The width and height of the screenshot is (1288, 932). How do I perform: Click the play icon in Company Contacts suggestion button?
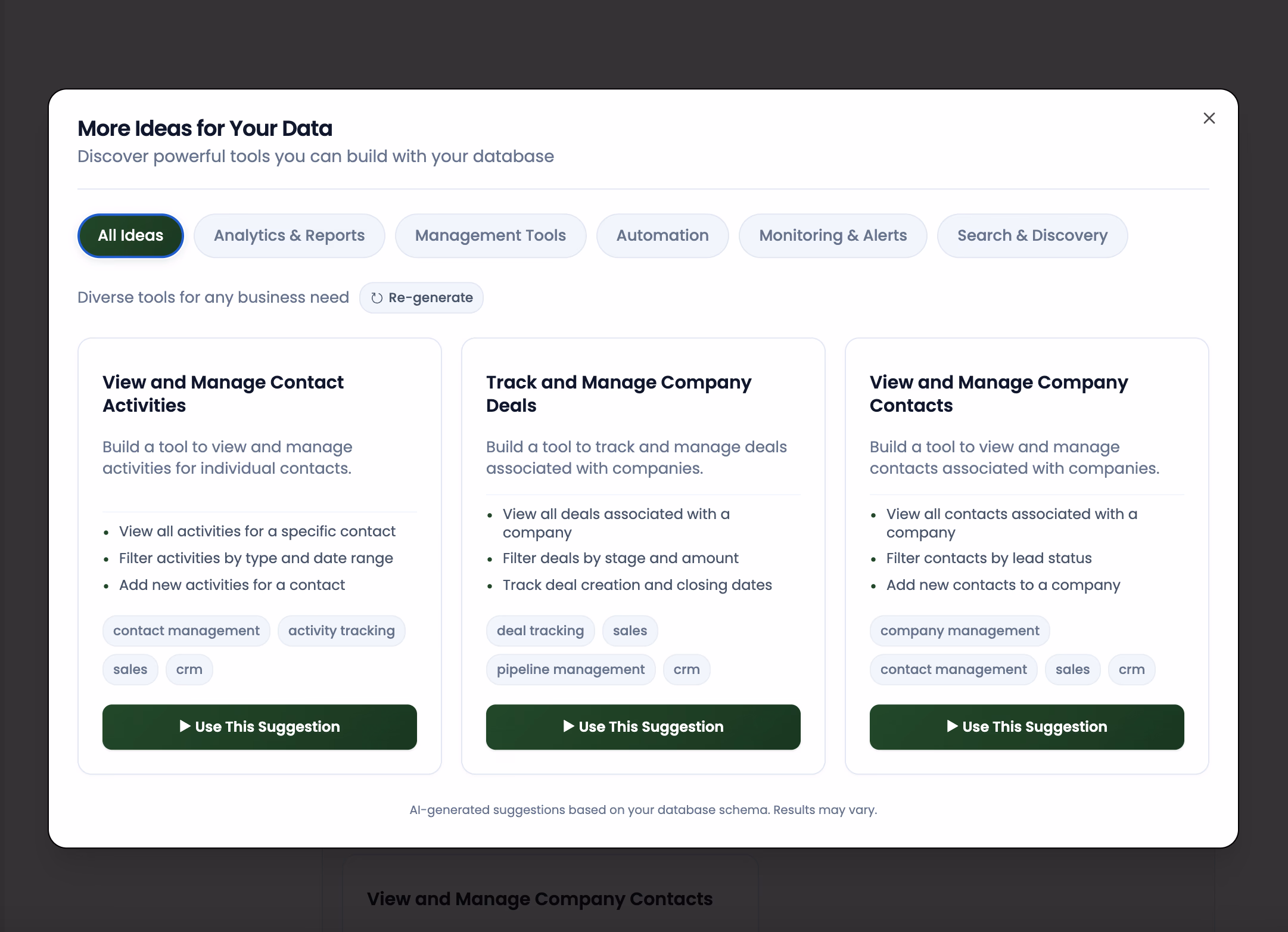953,726
